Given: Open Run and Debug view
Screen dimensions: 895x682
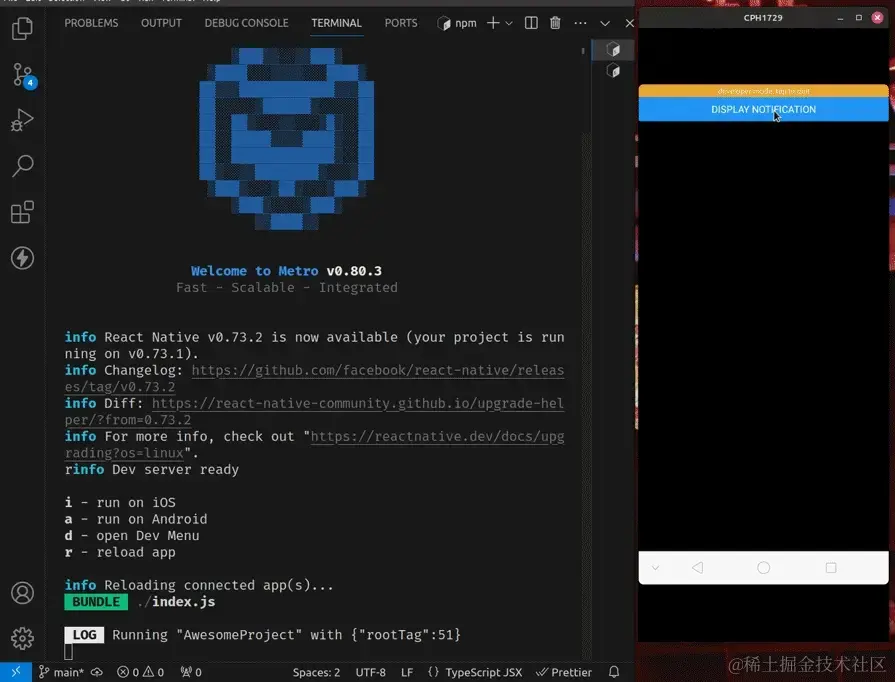Looking at the screenshot, I should click(22, 120).
